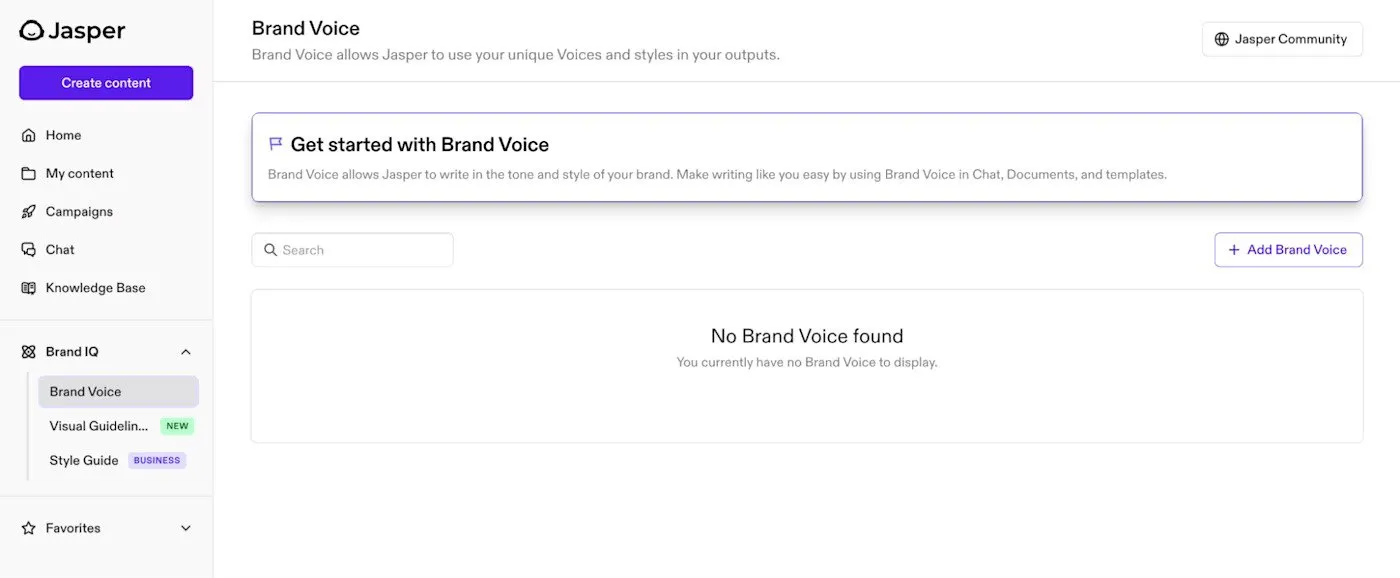Select the Knowledge Base icon
Image resolution: width=1400 pixels, height=578 pixels.
click(x=29, y=287)
